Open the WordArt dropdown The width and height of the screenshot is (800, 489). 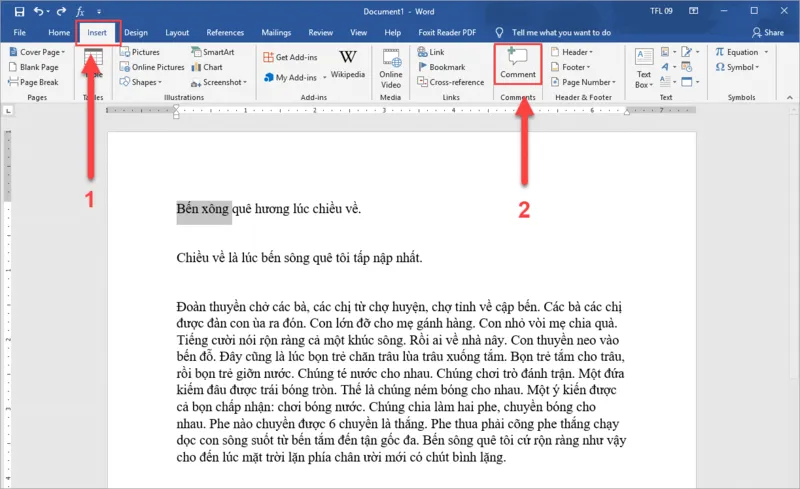(668, 67)
